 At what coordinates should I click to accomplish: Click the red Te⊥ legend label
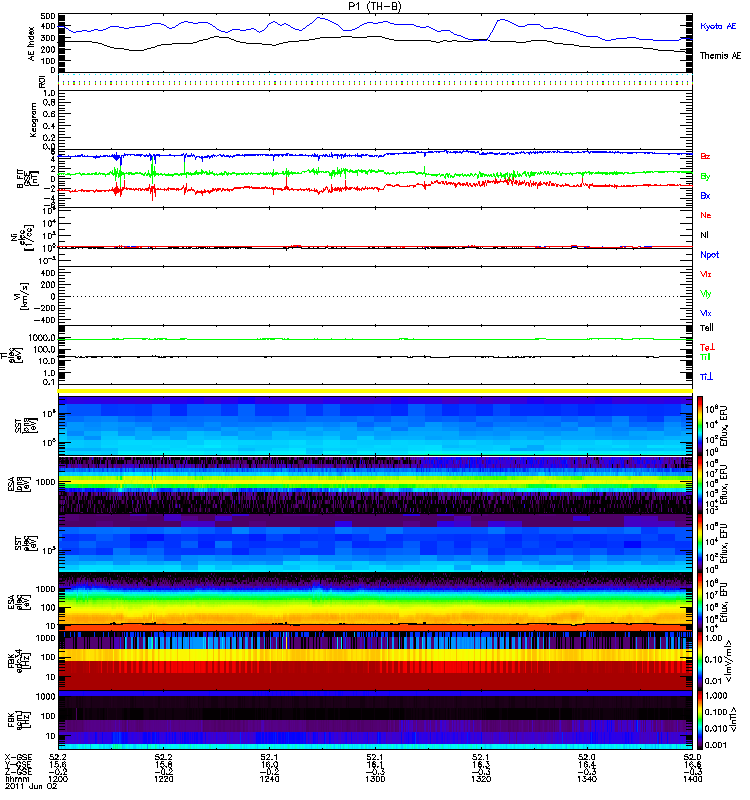click(707, 347)
